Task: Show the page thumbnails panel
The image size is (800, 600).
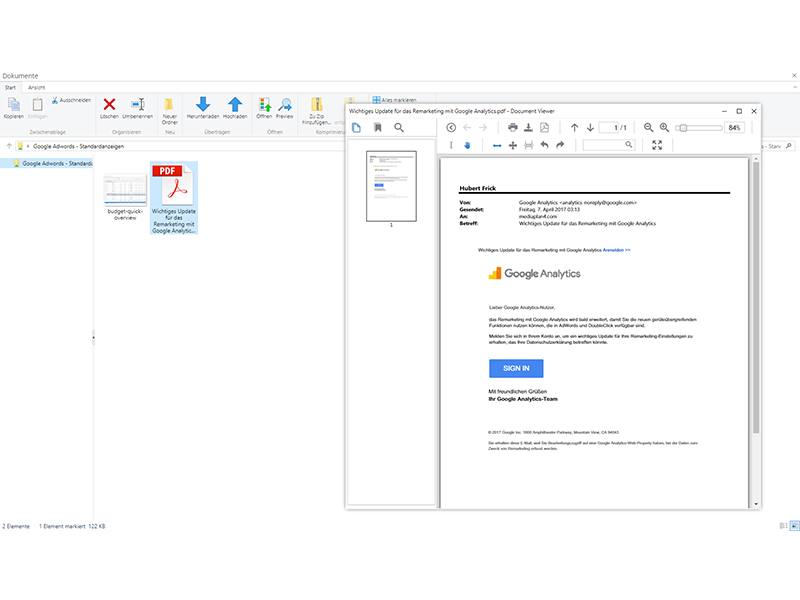Action: pos(357,128)
